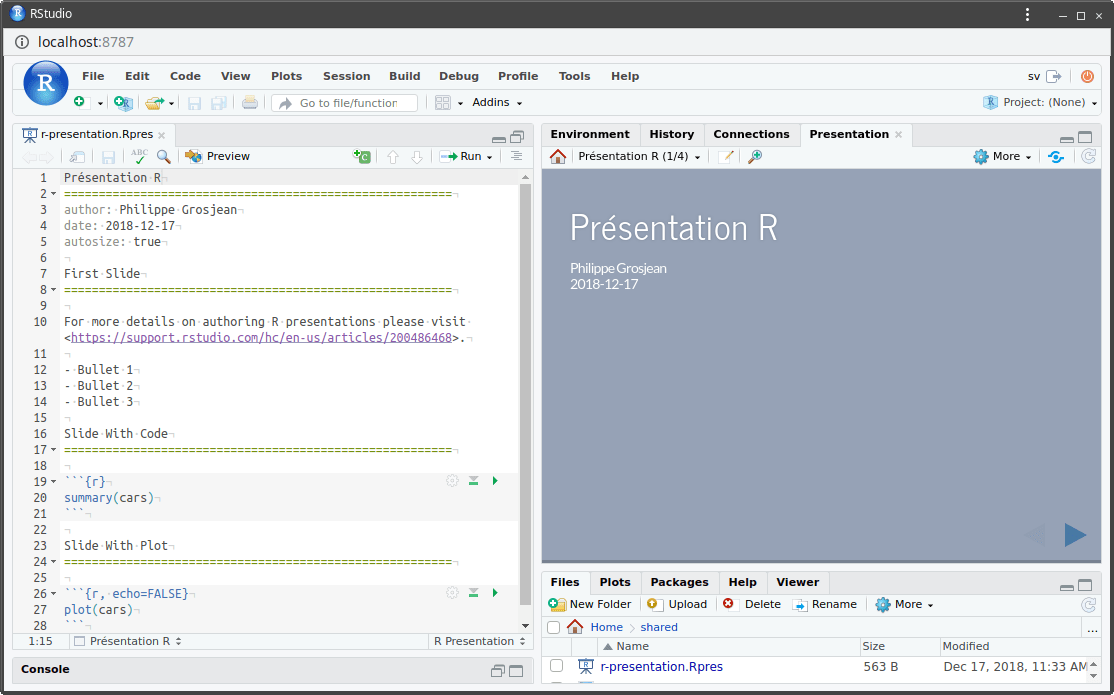1114x695 pixels.
Task: Open the section jump menu in status bar
Action: [129, 641]
